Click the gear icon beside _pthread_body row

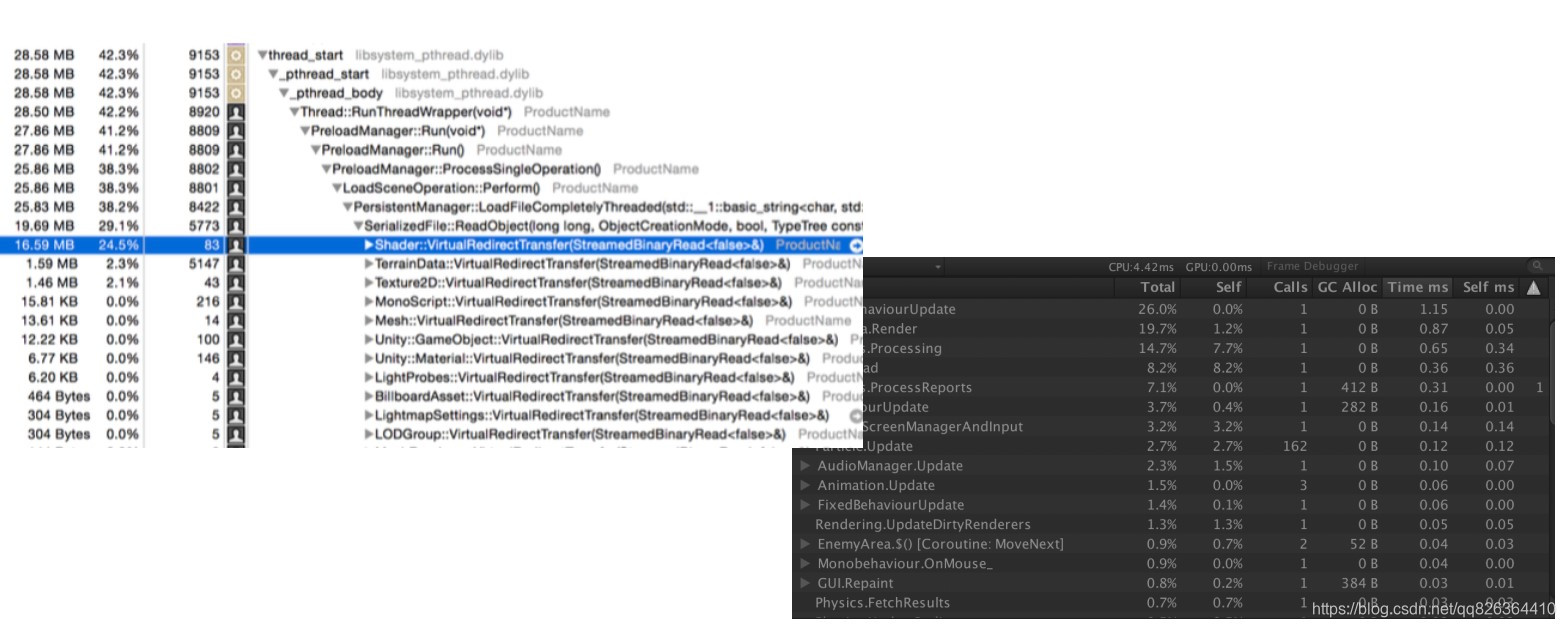tap(236, 93)
